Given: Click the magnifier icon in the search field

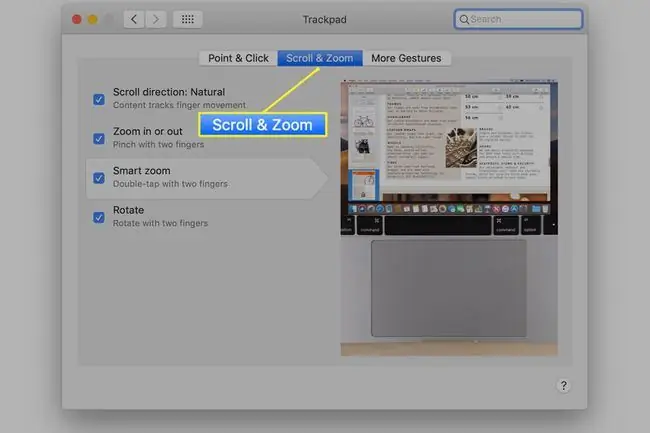Looking at the screenshot, I should click(x=464, y=19).
